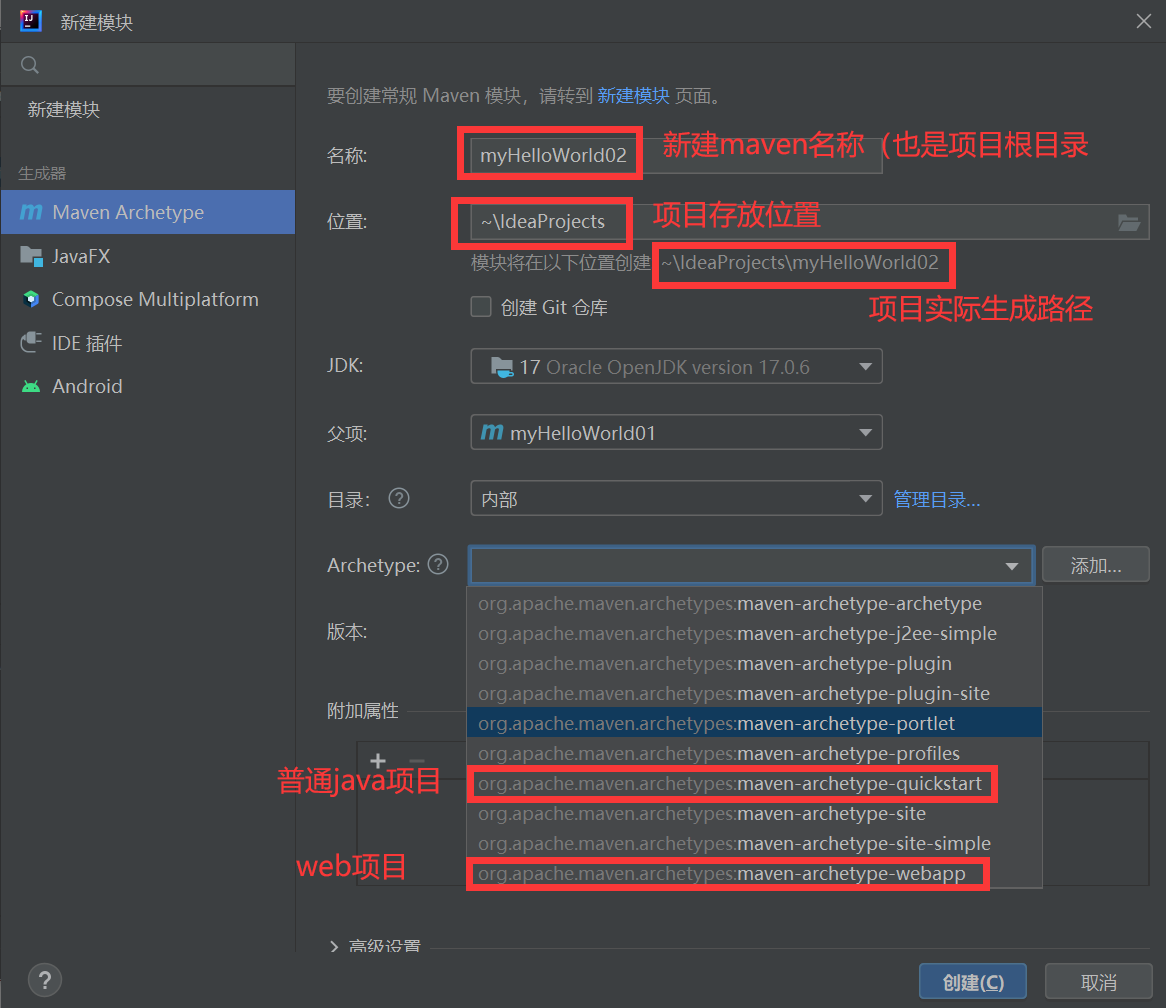The width and height of the screenshot is (1166, 1008).
Task: Open the 目录 内部 dropdown
Action: tap(676, 499)
